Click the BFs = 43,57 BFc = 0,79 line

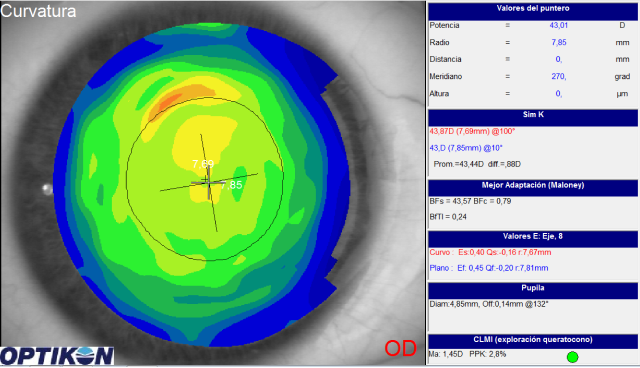click(x=470, y=201)
